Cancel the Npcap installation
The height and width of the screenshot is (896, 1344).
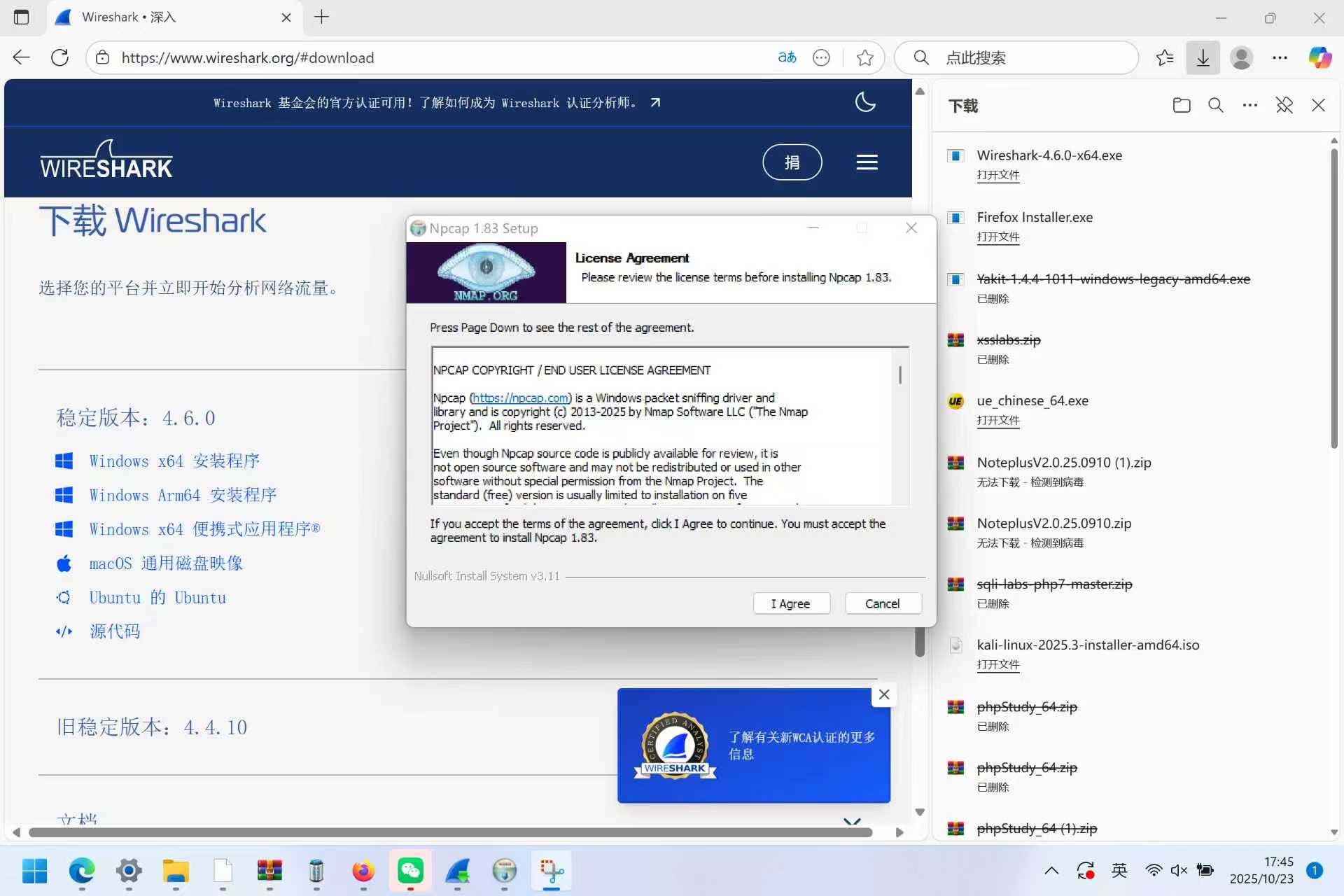(882, 603)
